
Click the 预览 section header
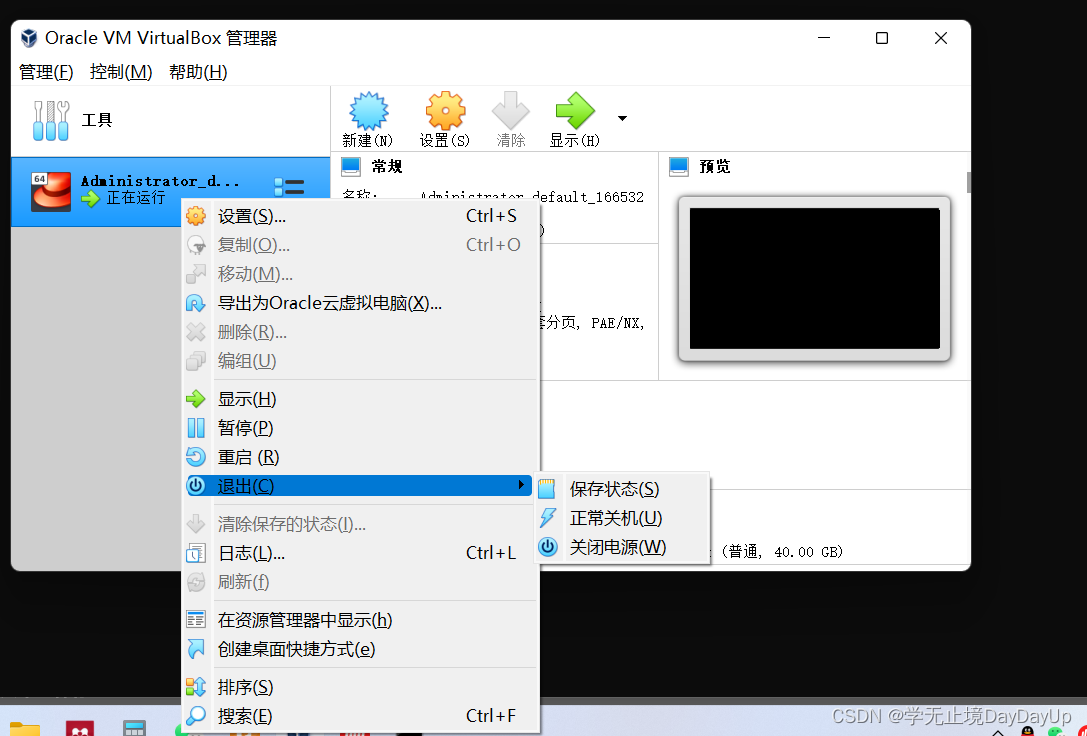pos(715,167)
